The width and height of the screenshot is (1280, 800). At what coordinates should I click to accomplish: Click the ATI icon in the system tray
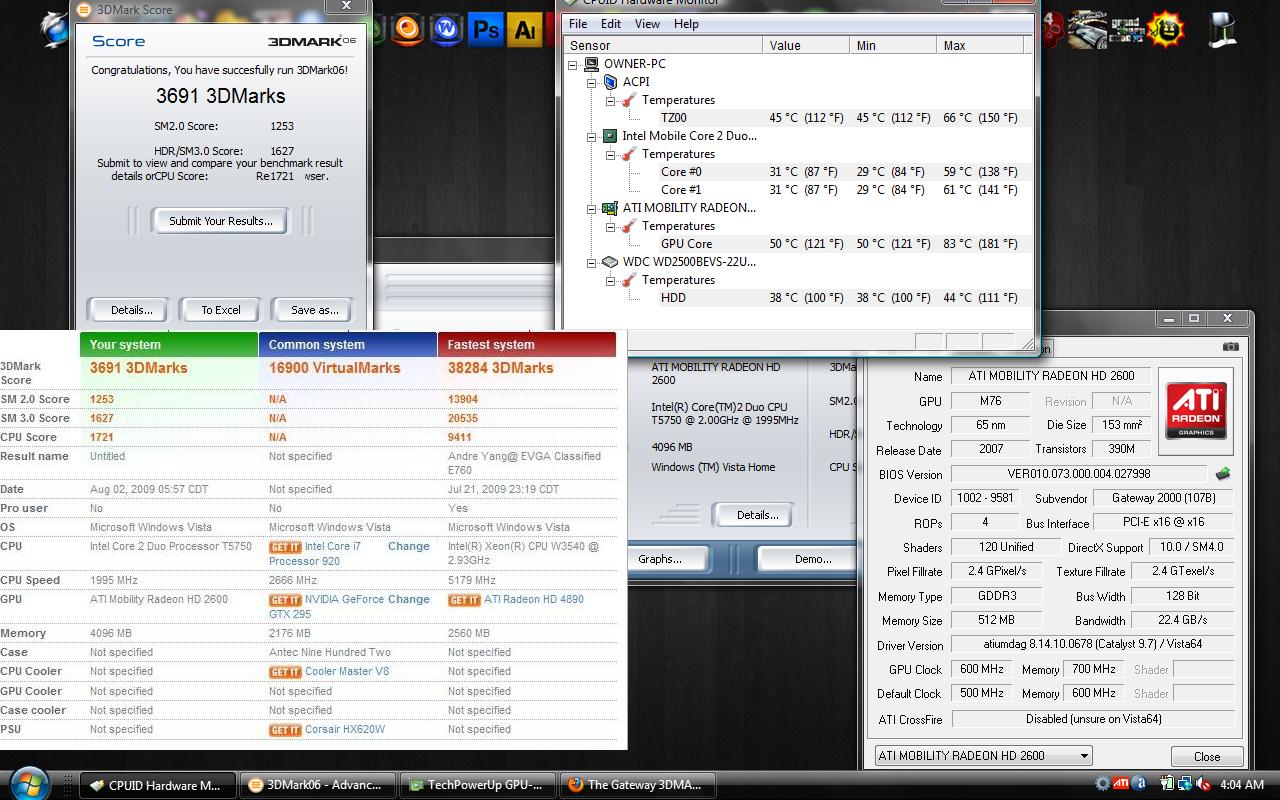click(x=1121, y=784)
